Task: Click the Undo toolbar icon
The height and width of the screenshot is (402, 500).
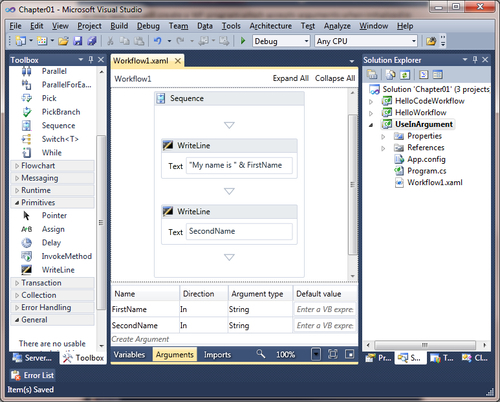Action: (x=157, y=41)
